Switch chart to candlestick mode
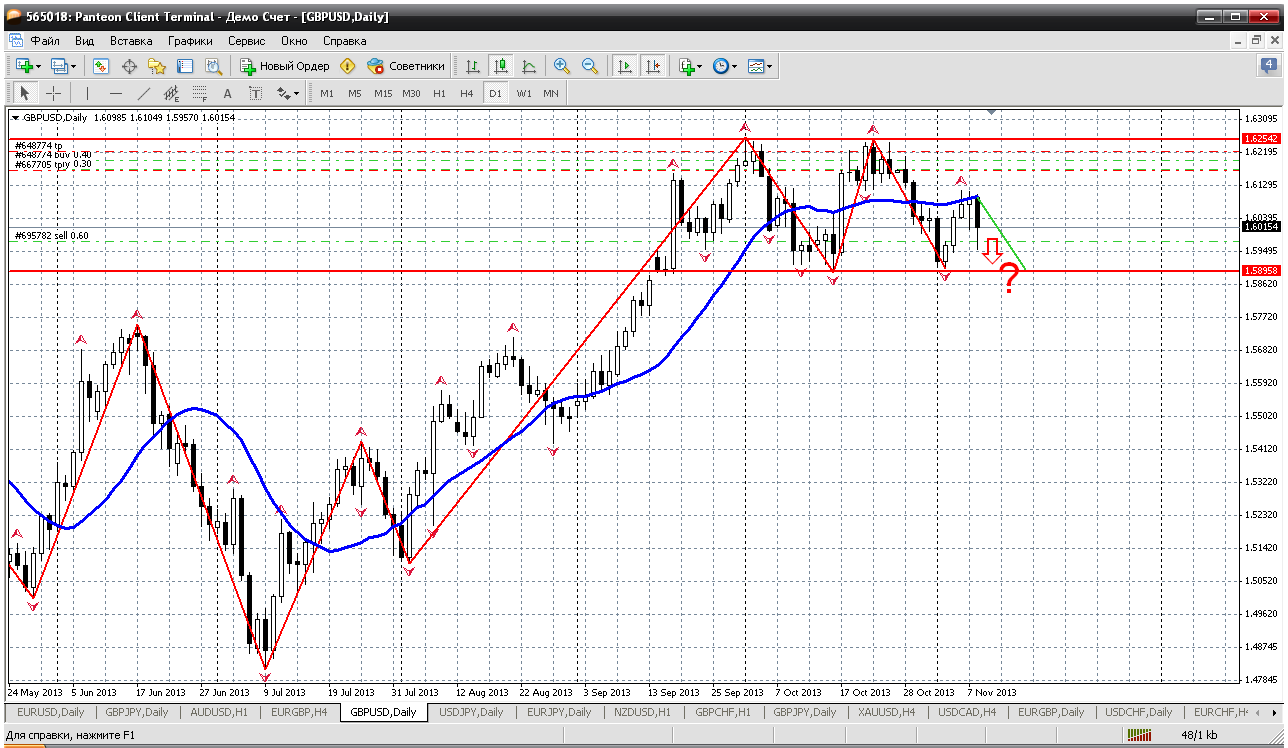Viewport: 1288px width, 748px height. (x=501, y=66)
